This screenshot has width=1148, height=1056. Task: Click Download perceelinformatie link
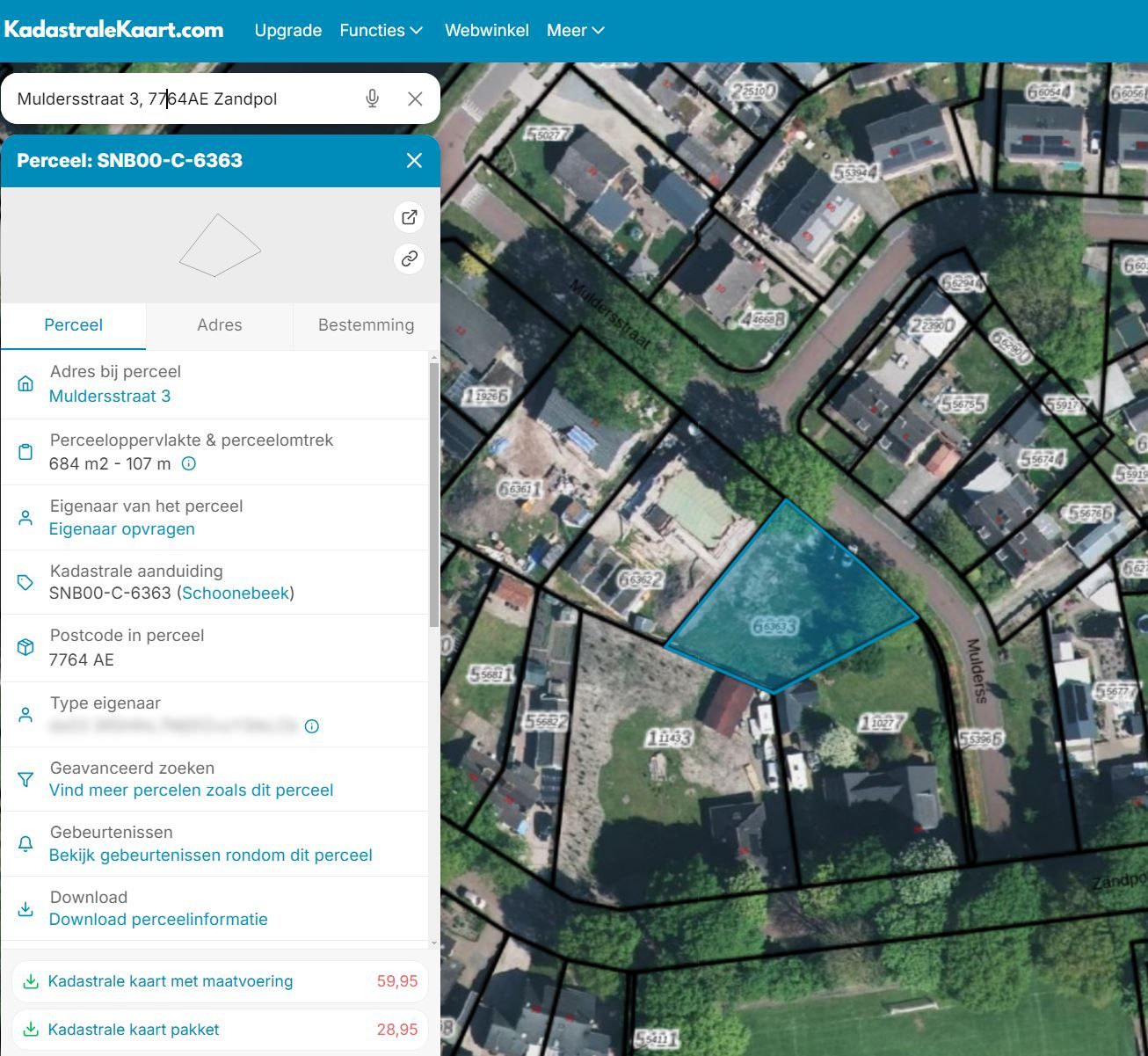pos(158,919)
